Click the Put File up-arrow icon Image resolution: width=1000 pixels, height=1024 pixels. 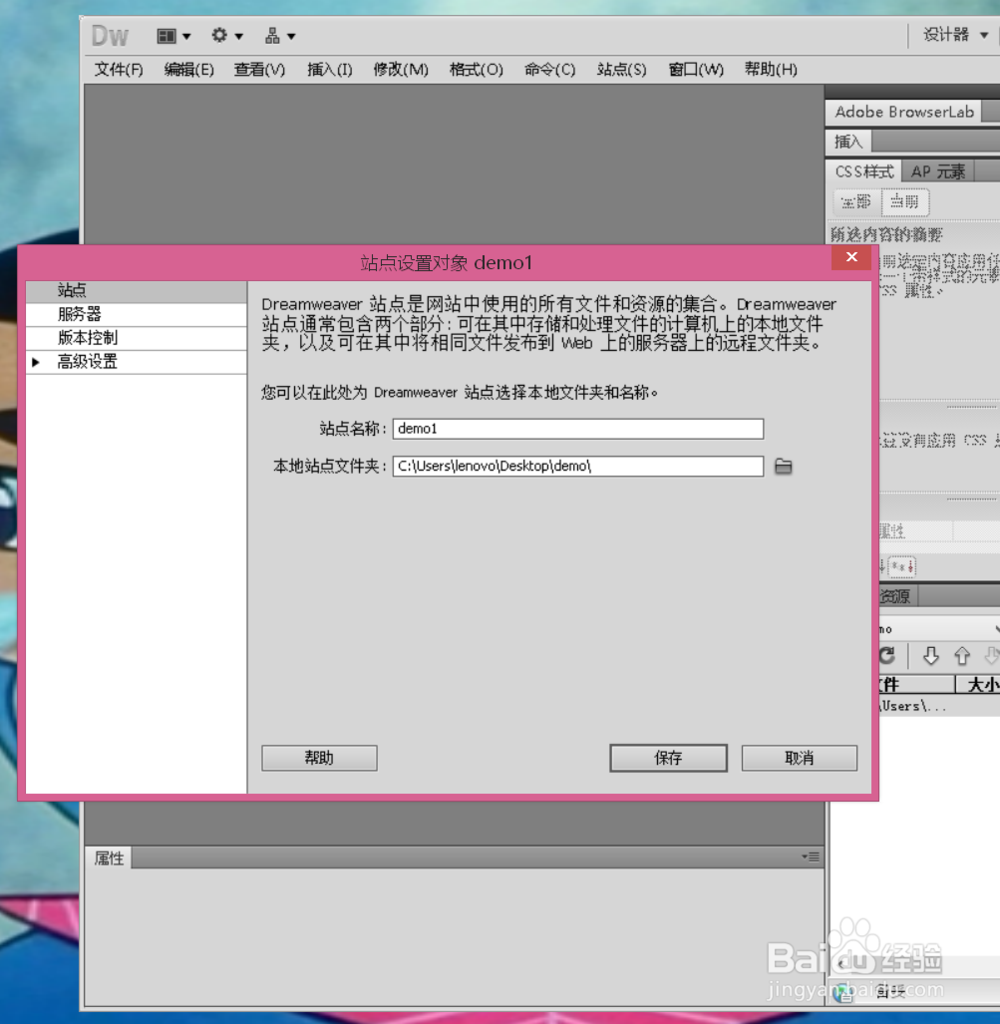pyautogui.click(x=961, y=656)
